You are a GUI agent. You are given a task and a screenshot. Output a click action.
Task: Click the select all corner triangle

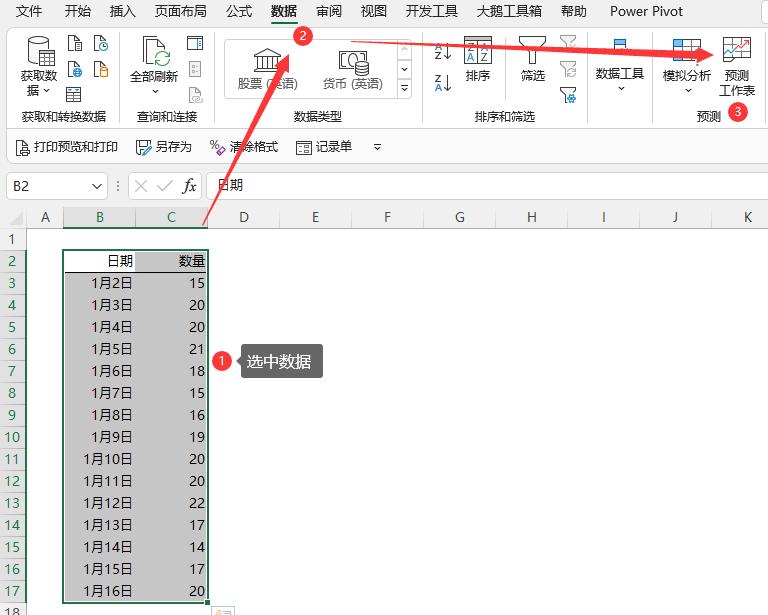coord(15,217)
